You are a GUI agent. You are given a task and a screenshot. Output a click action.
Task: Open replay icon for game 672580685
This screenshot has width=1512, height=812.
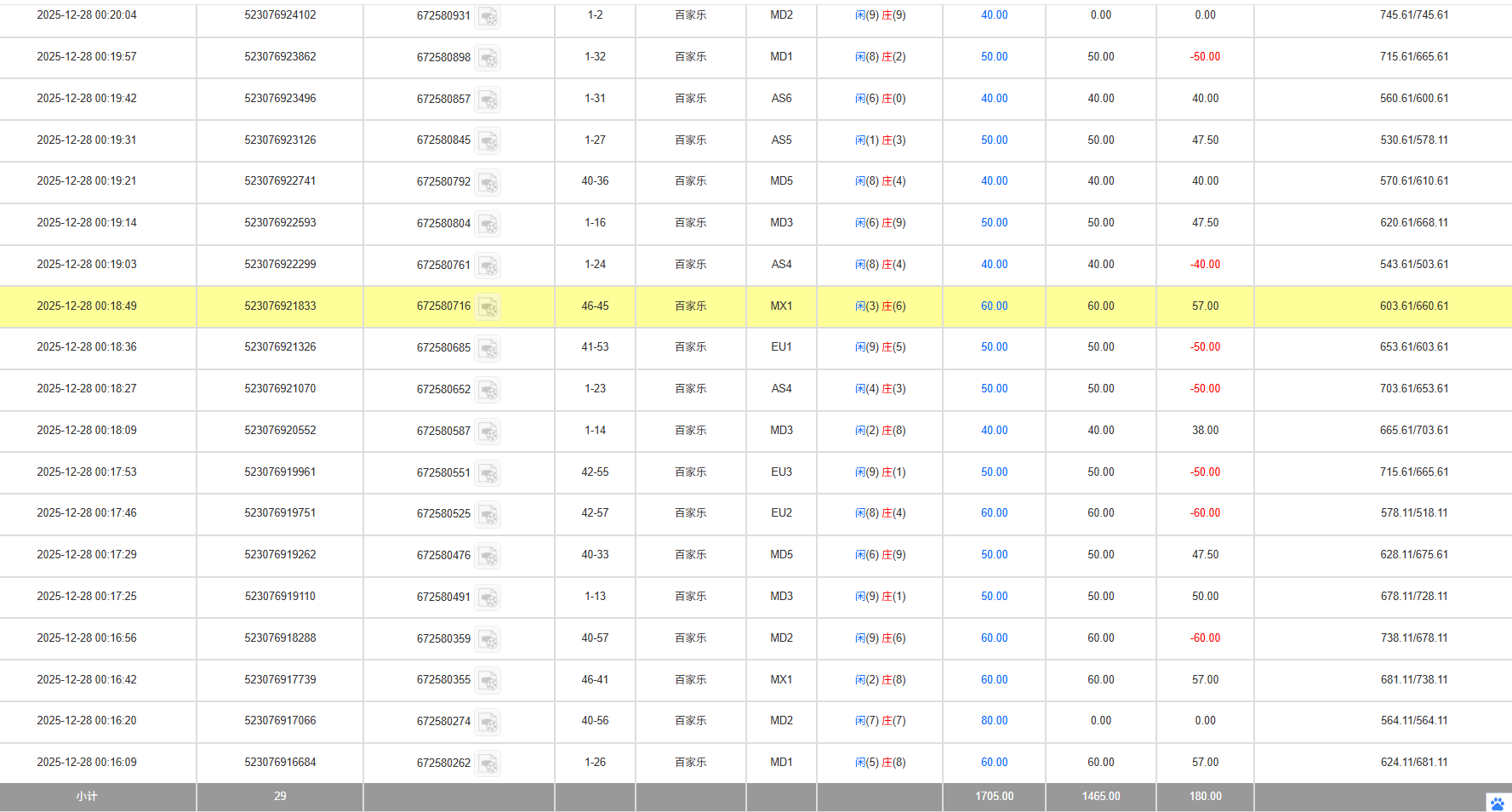click(x=488, y=348)
